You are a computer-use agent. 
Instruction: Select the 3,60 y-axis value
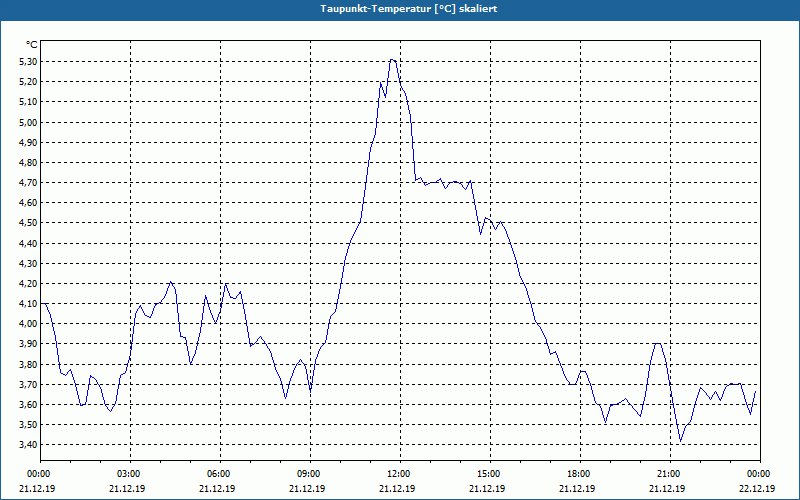tap(29, 405)
